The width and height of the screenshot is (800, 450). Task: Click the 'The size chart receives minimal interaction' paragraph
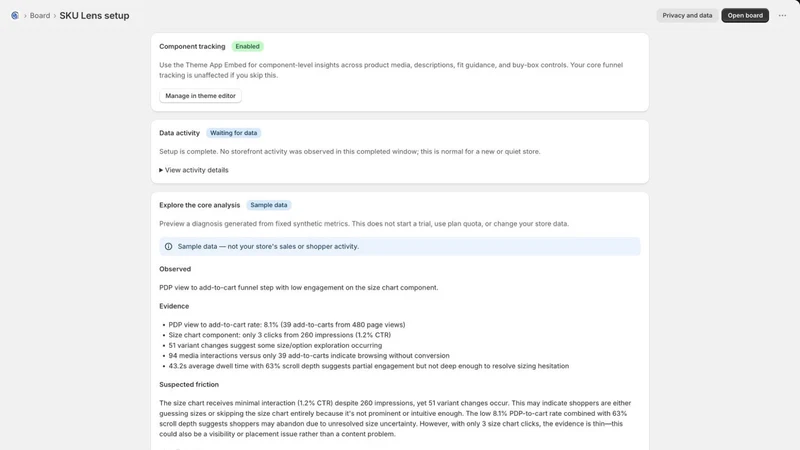coord(395,418)
